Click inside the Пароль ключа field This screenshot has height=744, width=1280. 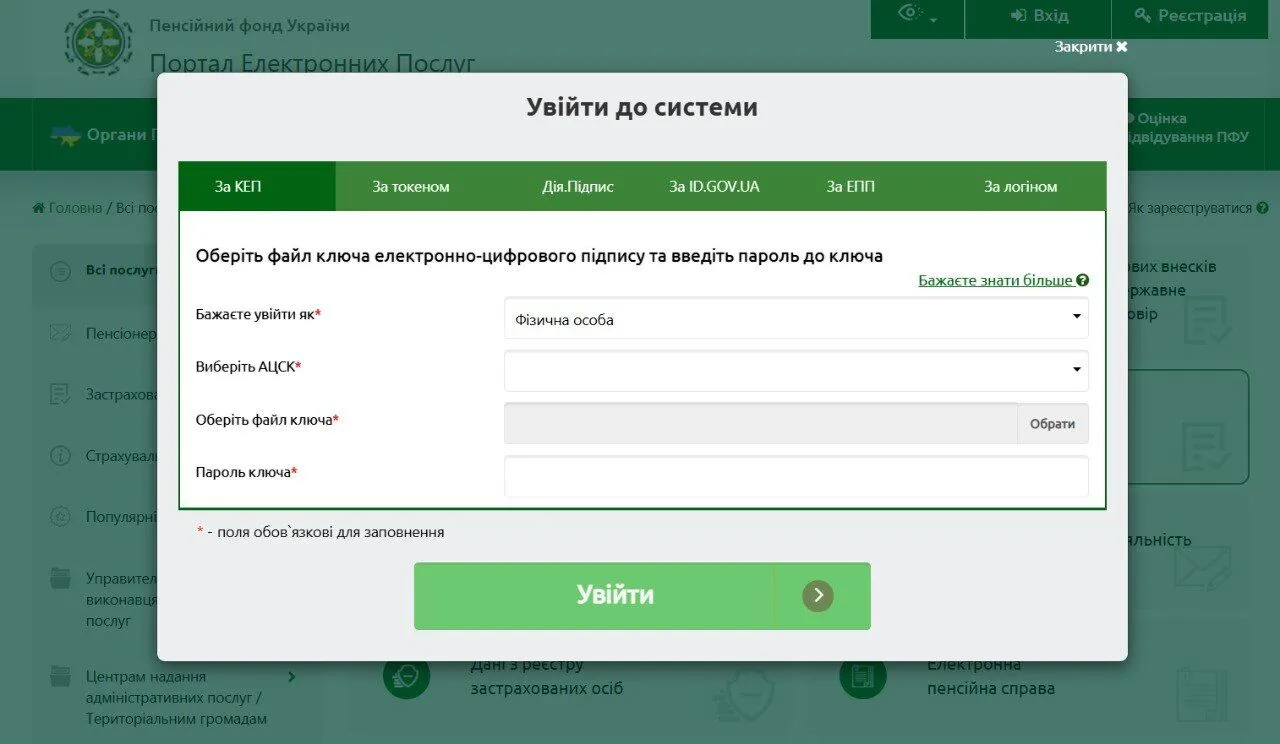click(795, 476)
